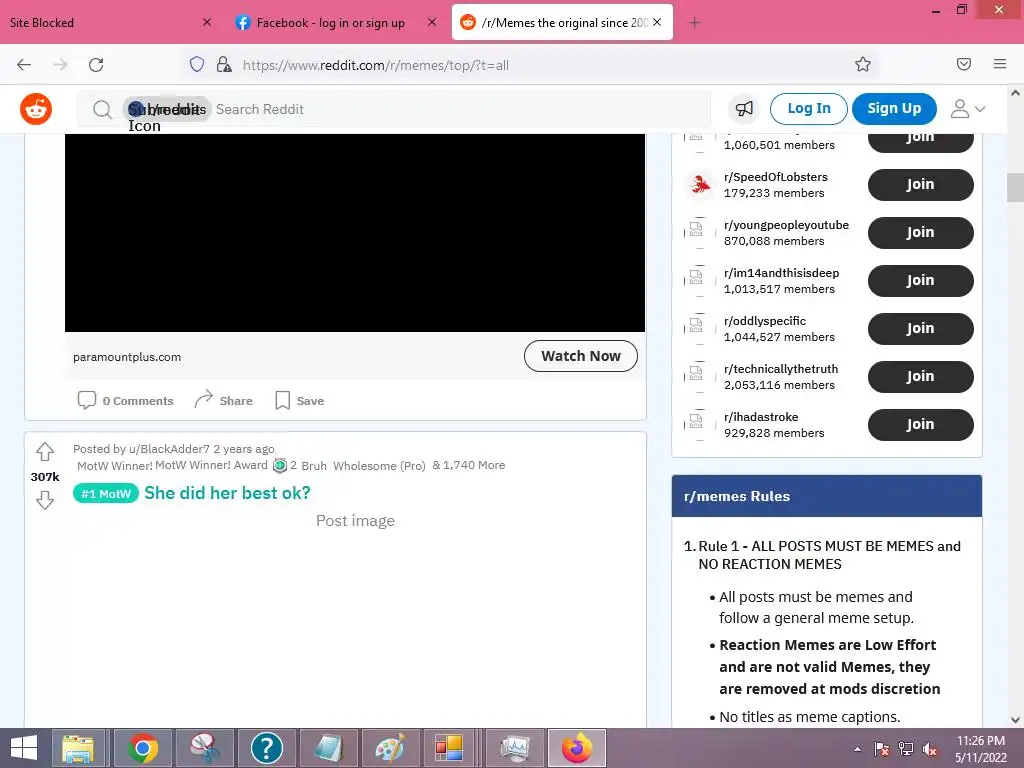The height and width of the screenshot is (768, 1024).
Task: Click the search magnifier icon
Action: coord(102,109)
